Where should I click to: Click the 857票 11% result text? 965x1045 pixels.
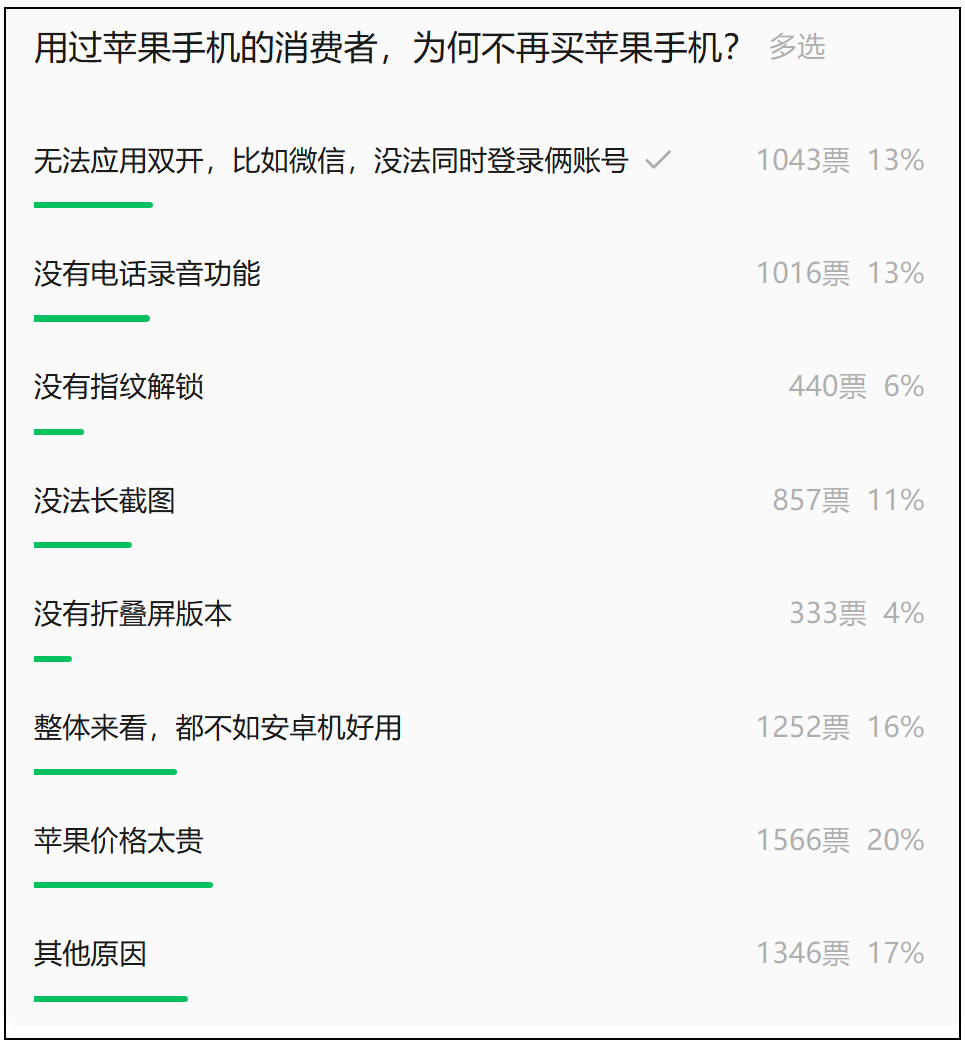[x=848, y=501]
